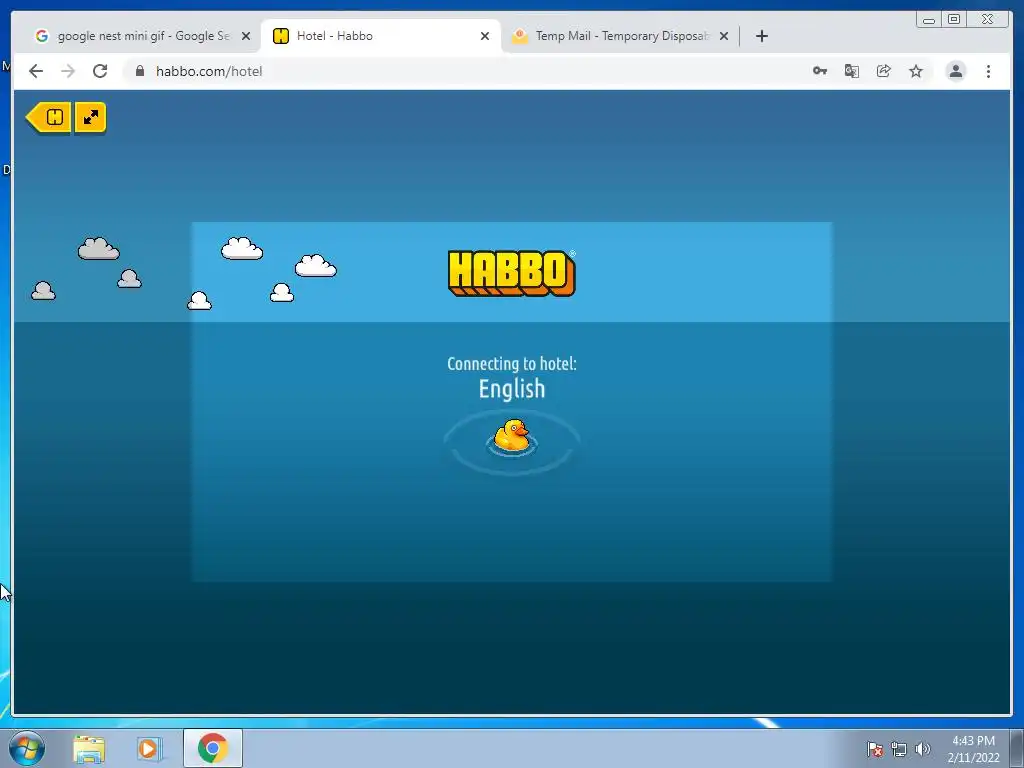Viewport: 1024px width, 768px height.
Task: Toggle fullscreen with the yellow expand button
Action: point(90,118)
